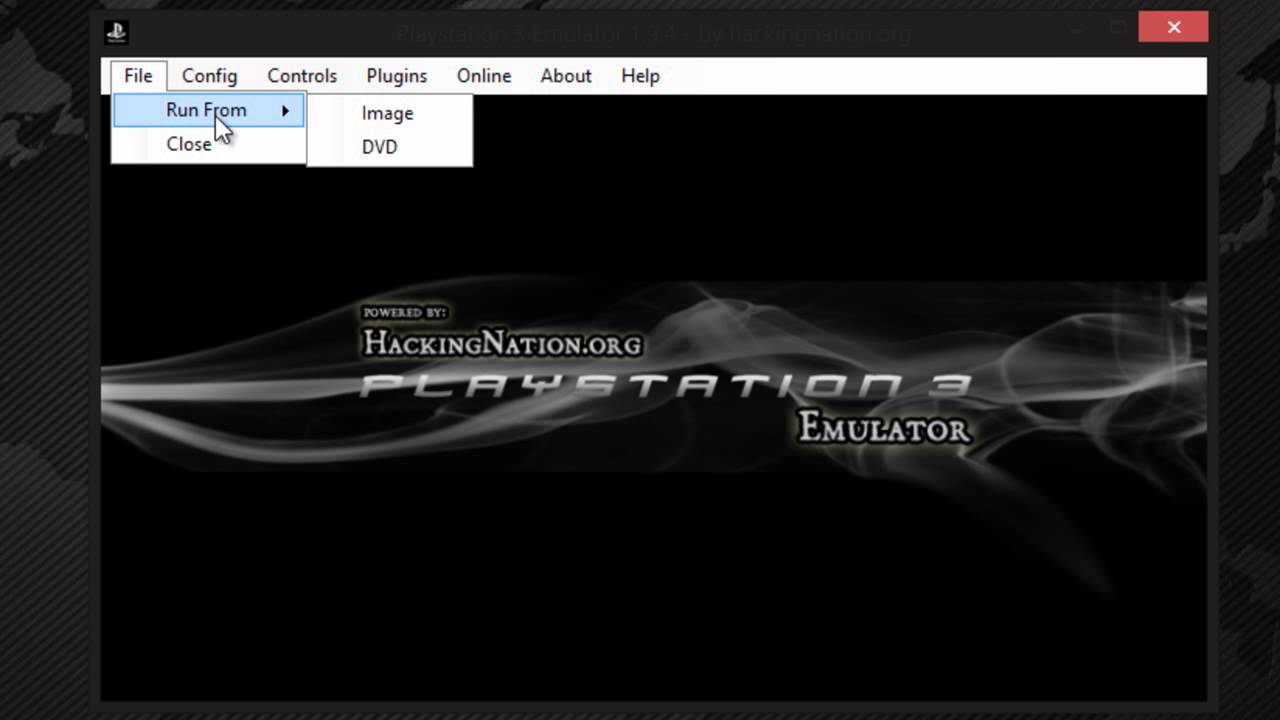Screen dimensions: 1280x720
Task: Click the PlayStation logo window icon
Action: [x=116, y=32]
